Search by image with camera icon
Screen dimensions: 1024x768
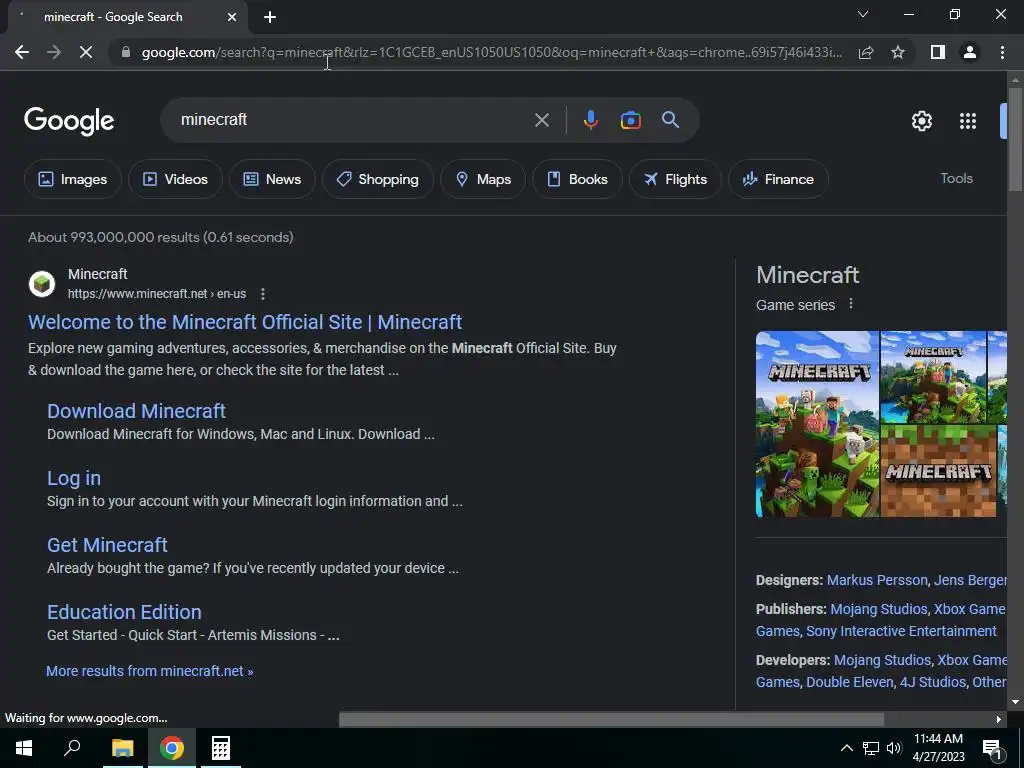(630, 120)
